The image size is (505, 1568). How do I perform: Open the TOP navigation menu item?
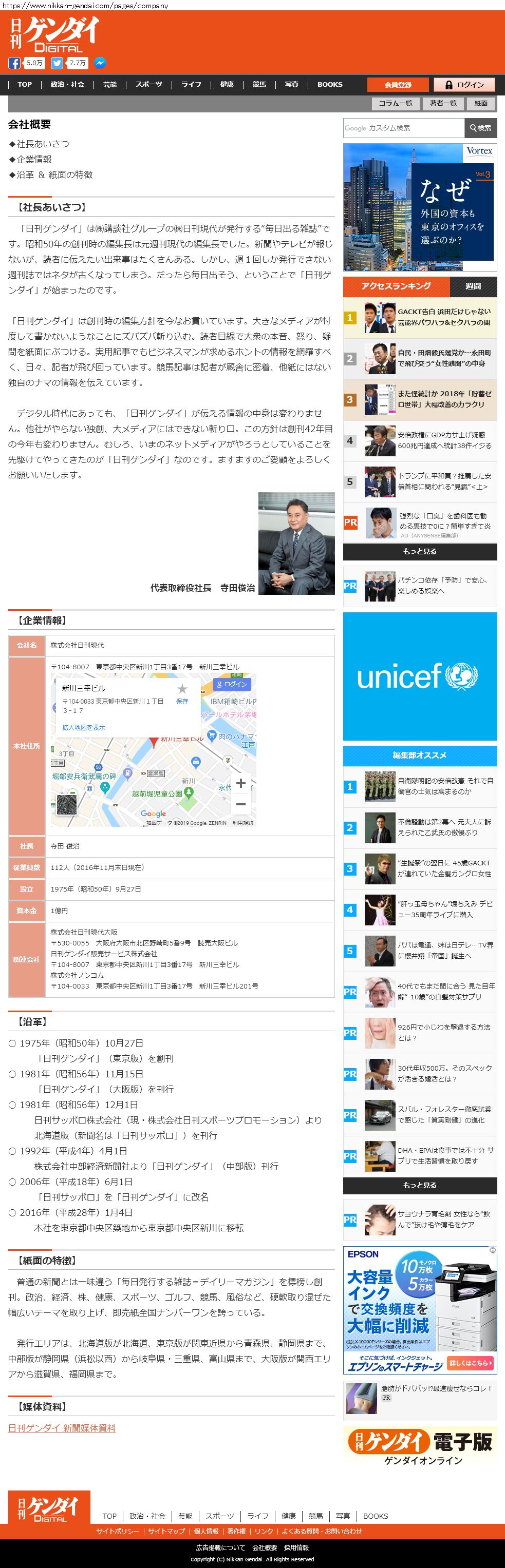click(x=25, y=85)
